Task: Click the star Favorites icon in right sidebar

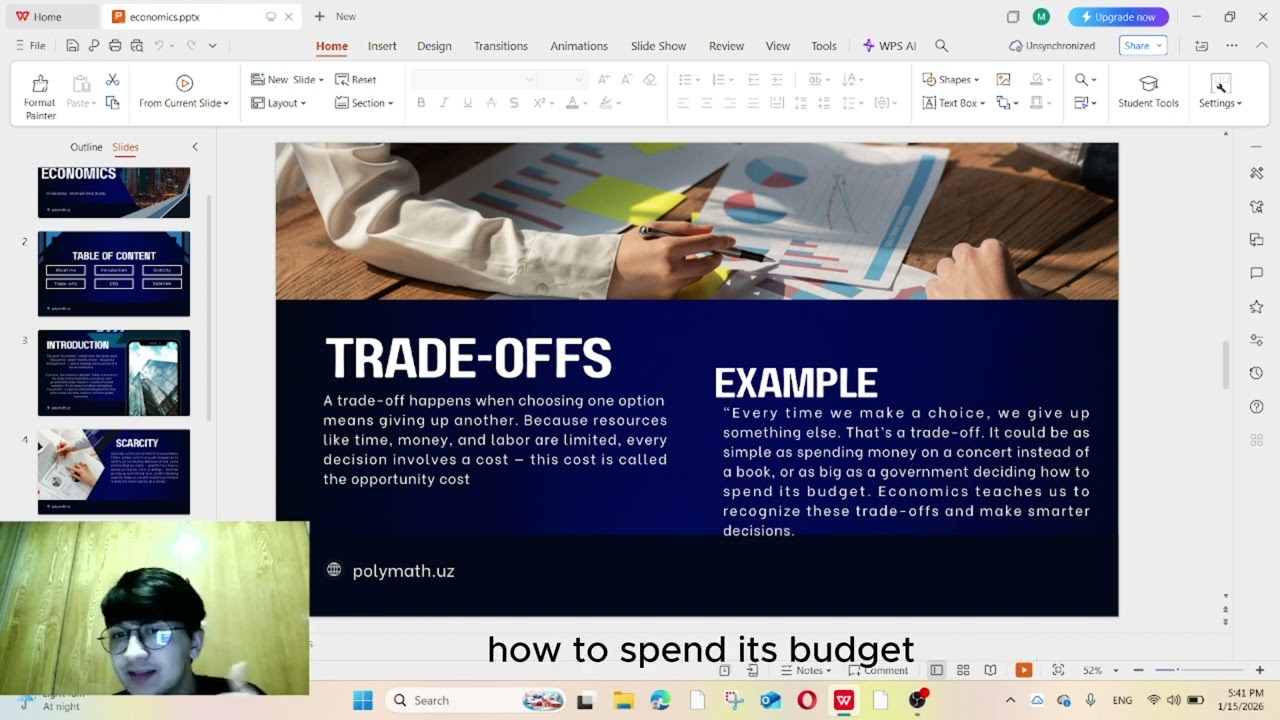Action: [1257, 307]
